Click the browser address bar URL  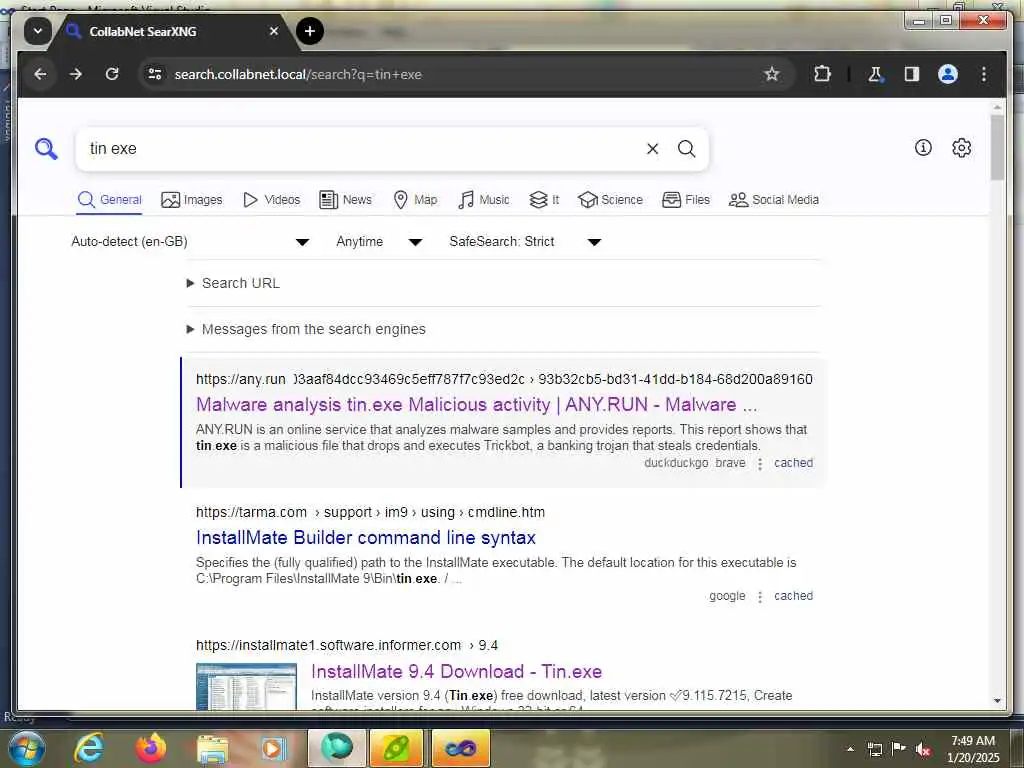pyautogui.click(x=298, y=74)
